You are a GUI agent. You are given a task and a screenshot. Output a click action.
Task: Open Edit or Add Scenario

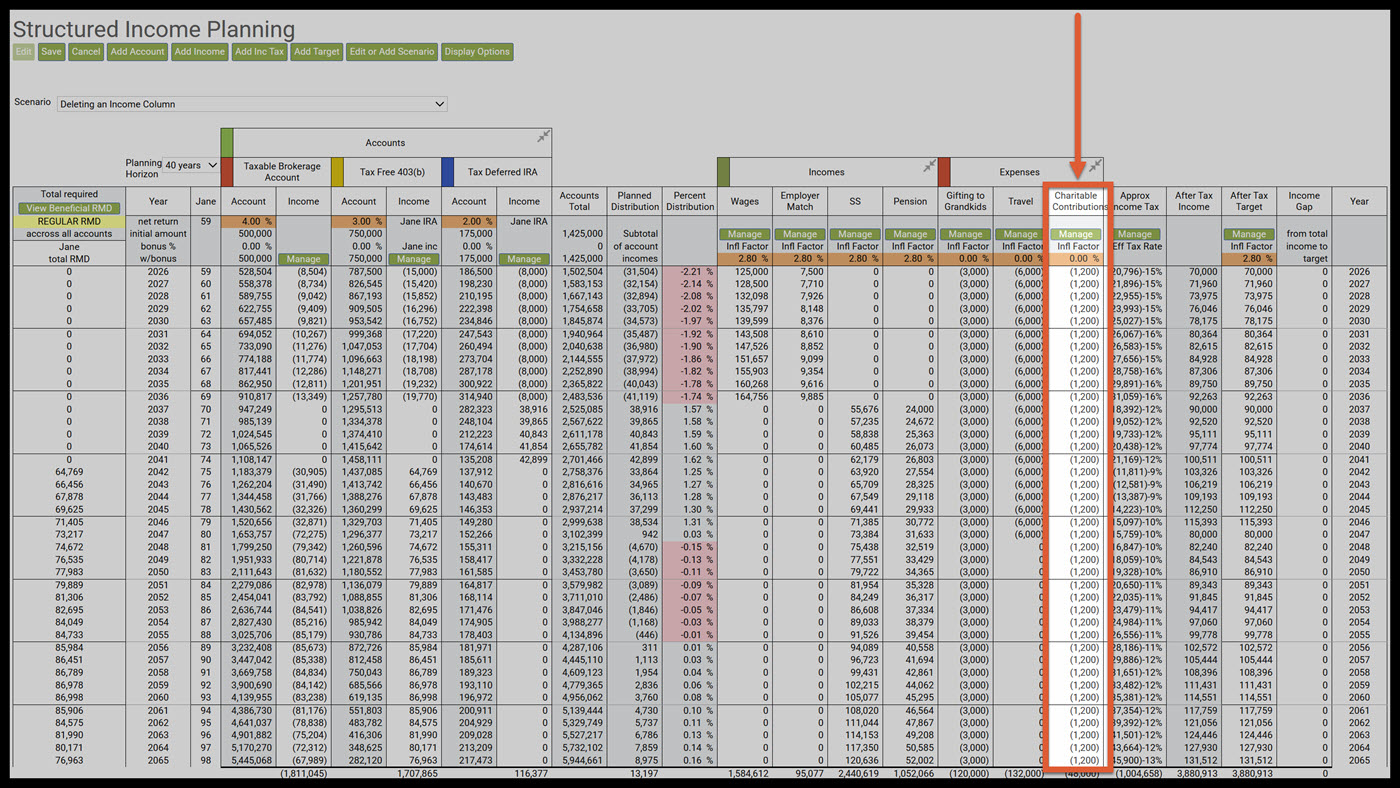pos(391,52)
